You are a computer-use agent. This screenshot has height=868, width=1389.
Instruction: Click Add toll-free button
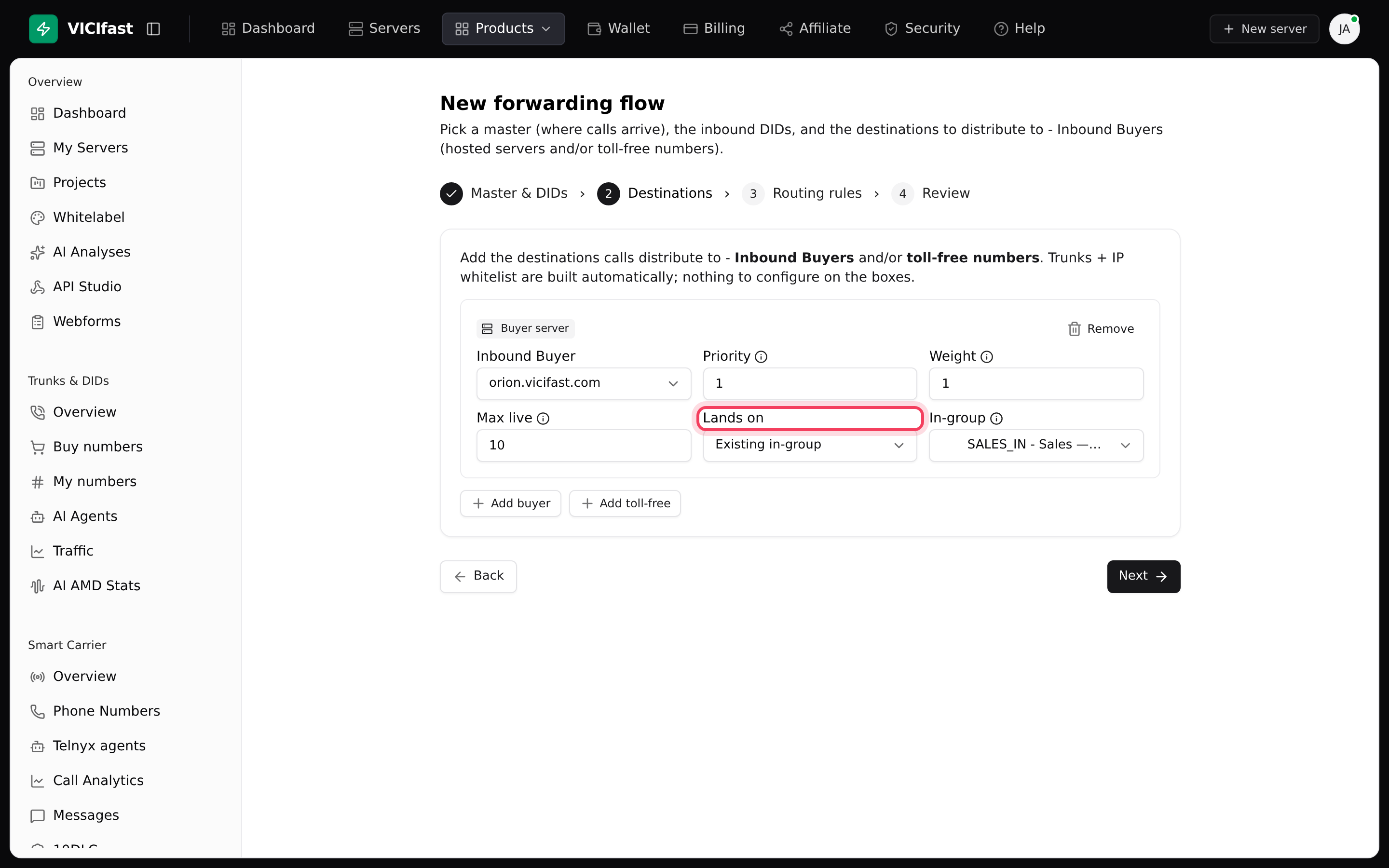click(625, 503)
